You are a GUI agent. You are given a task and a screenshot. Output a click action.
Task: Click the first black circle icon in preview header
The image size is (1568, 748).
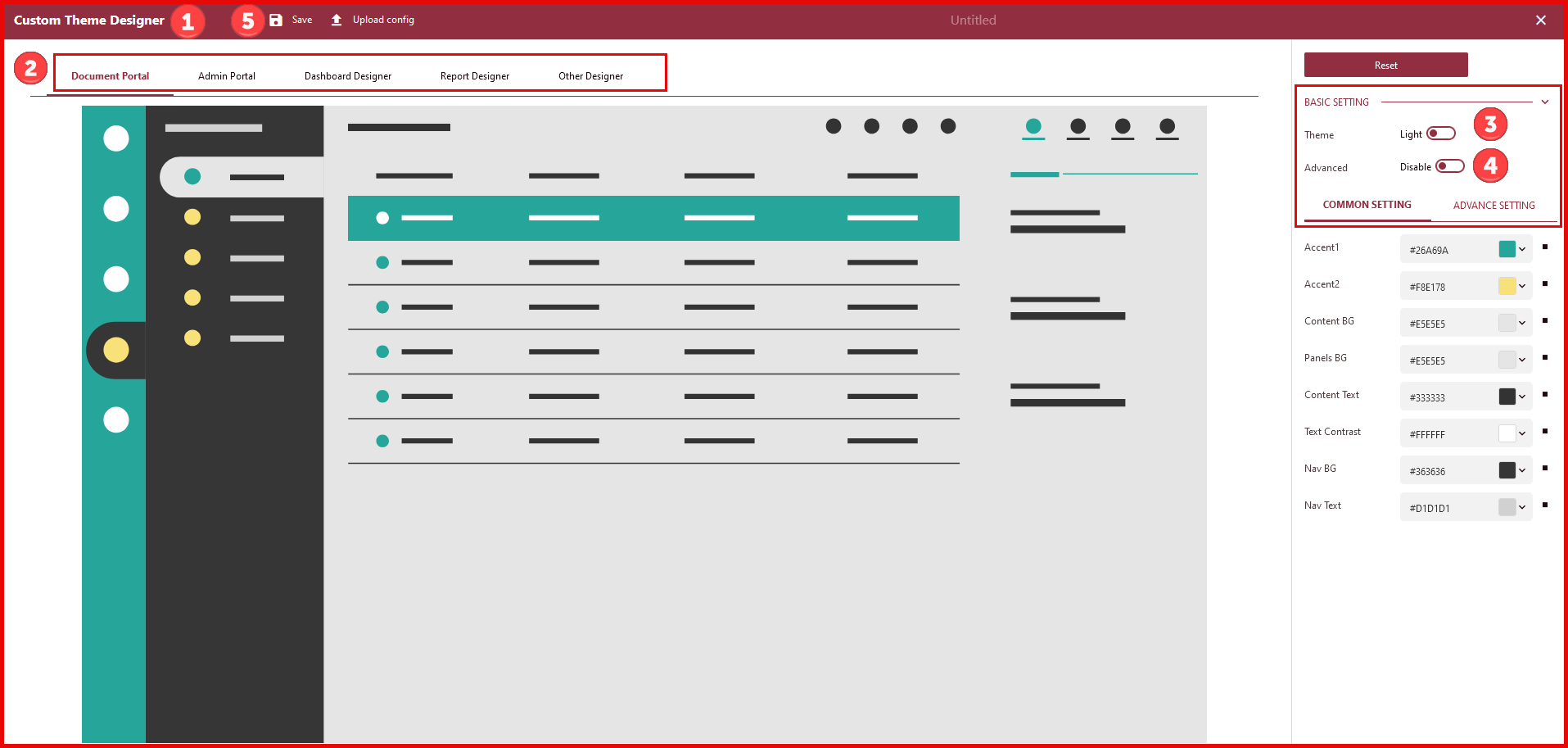(x=834, y=126)
